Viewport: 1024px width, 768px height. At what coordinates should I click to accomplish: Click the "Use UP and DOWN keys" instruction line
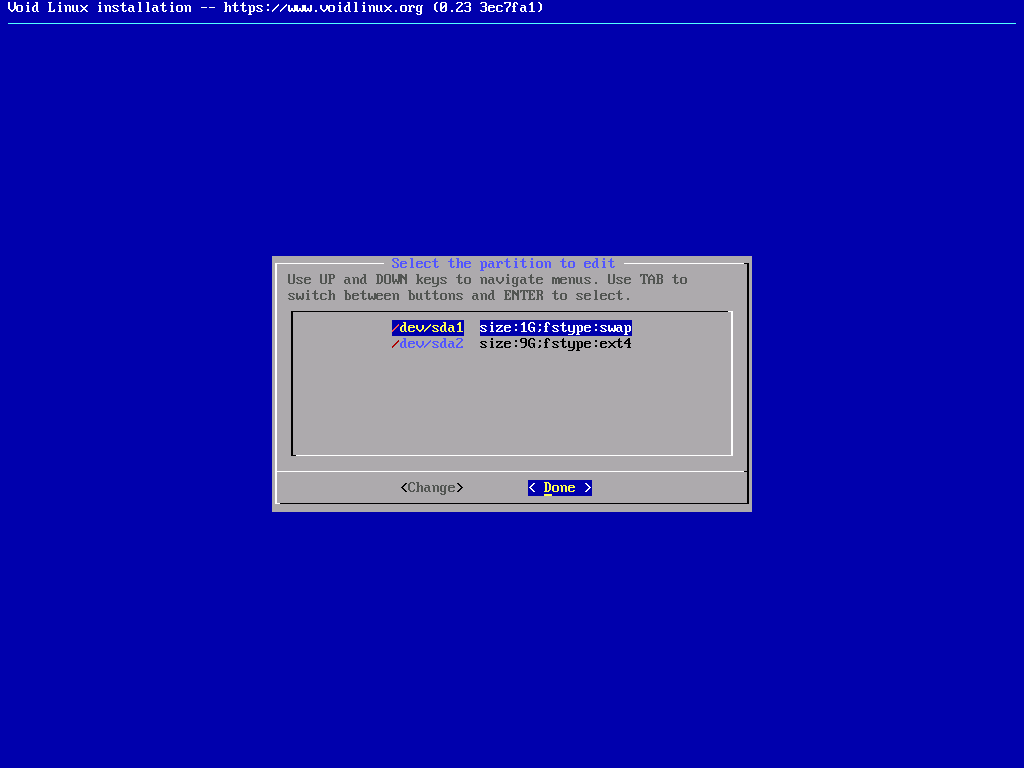pos(487,280)
